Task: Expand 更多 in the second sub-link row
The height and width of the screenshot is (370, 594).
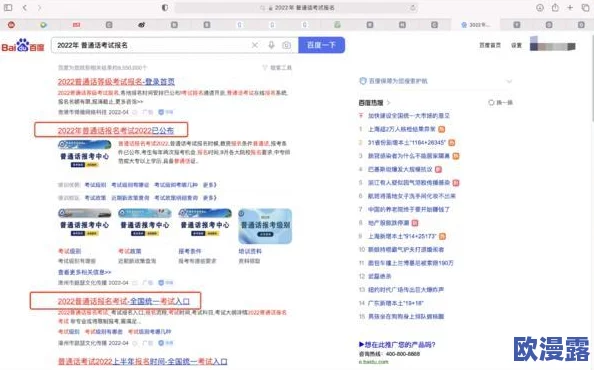Action: point(209,198)
